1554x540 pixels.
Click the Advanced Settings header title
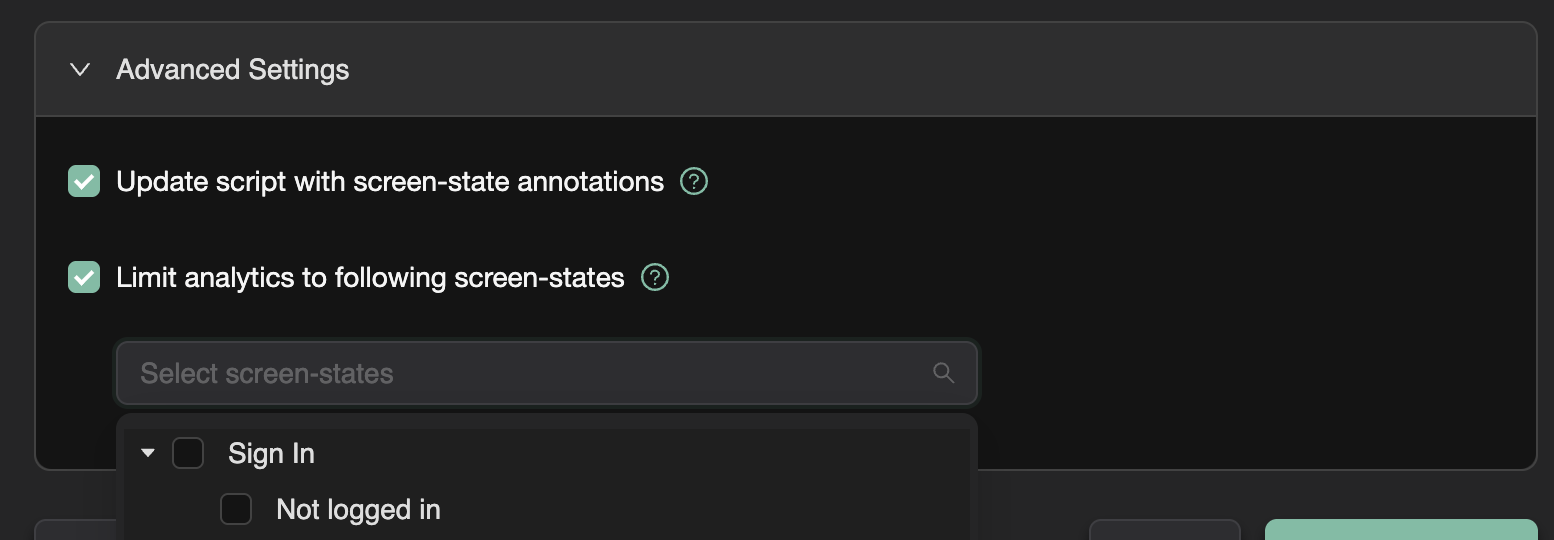[232, 70]
